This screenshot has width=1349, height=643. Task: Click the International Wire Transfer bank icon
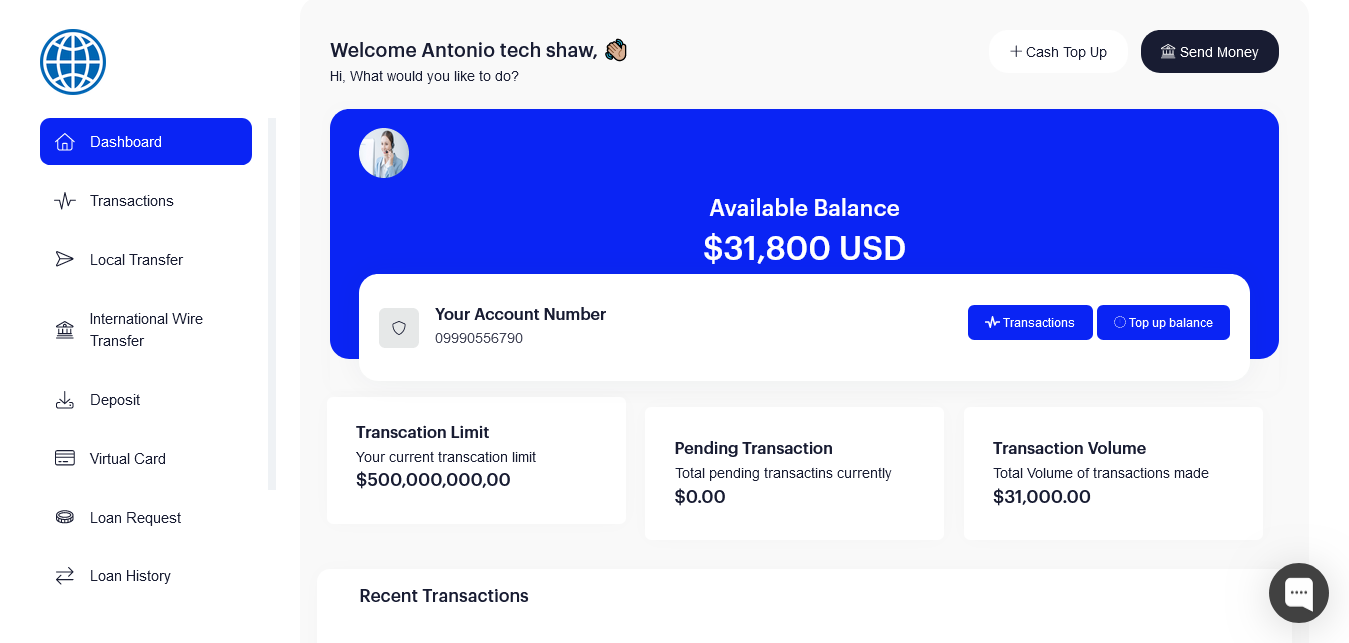pos(65,330)
